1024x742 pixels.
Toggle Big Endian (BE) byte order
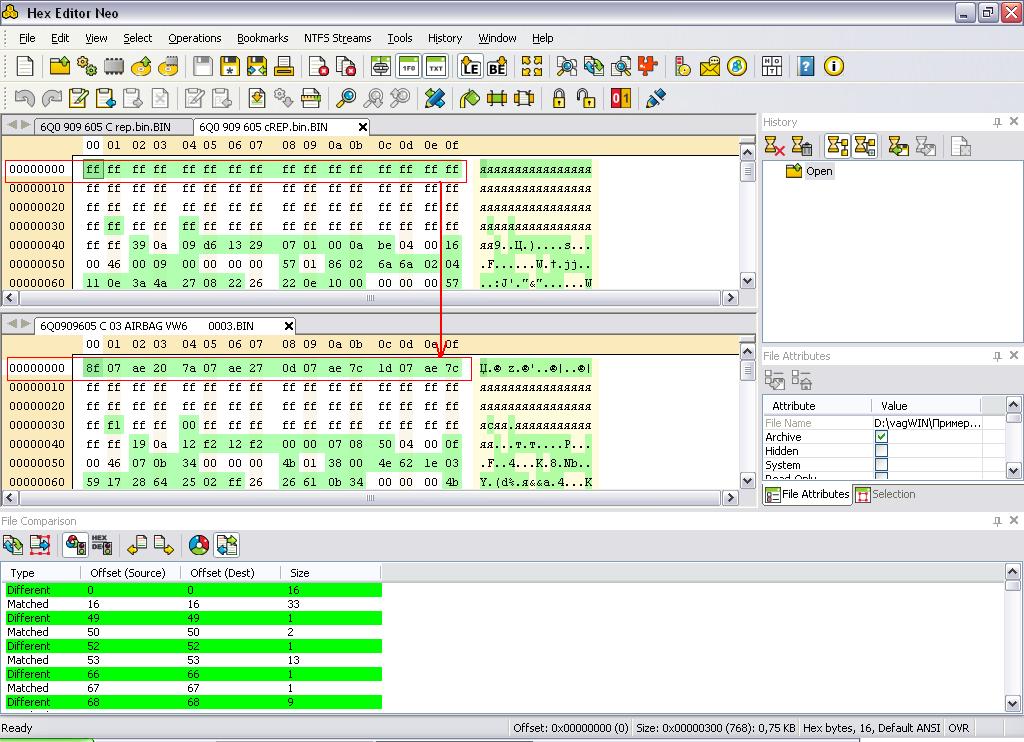(x=497, y=67)
